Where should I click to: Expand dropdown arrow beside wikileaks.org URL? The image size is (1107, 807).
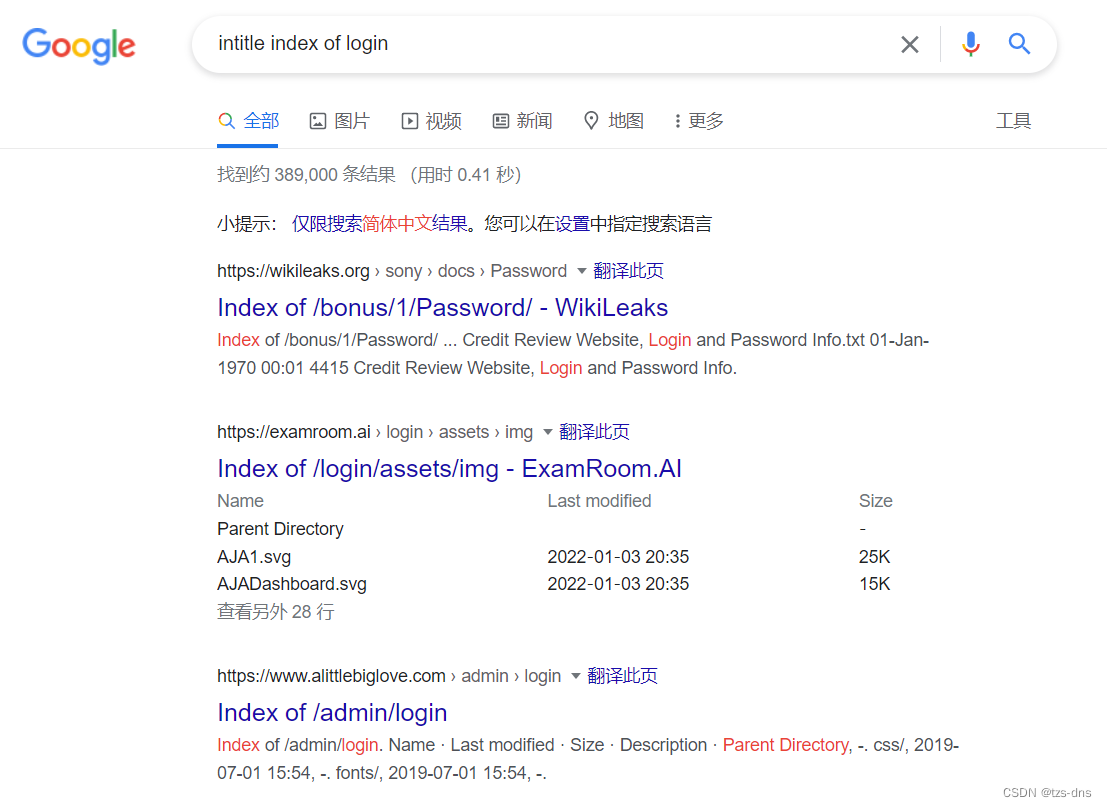point(581,271)
